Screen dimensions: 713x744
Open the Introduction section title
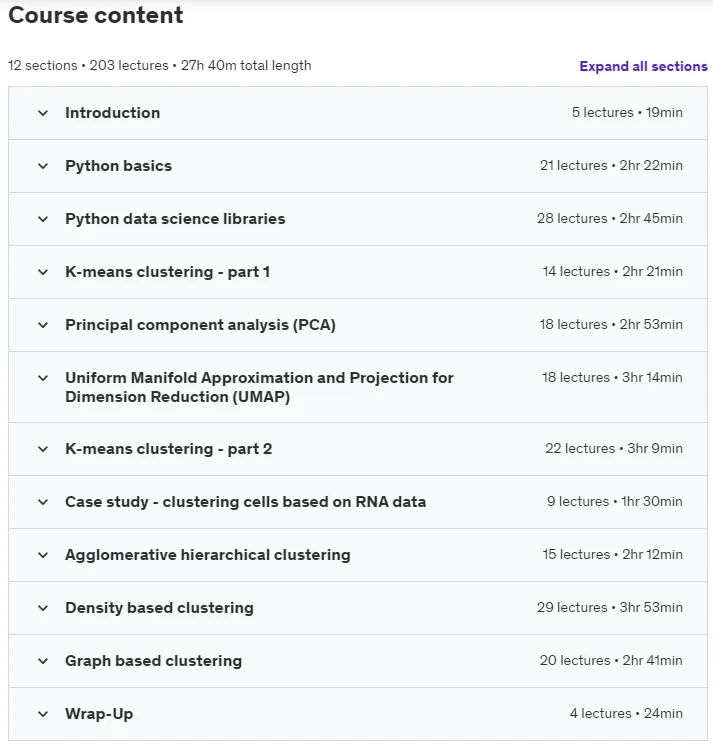(112, 113)
